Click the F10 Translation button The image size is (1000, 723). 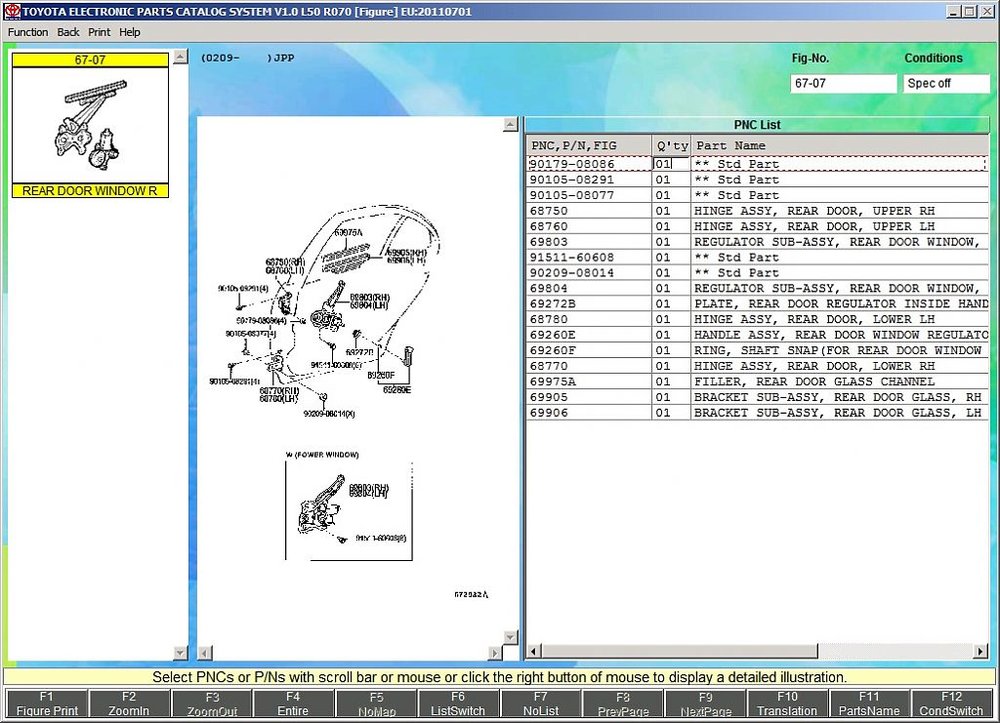click(x=787, y=703)
